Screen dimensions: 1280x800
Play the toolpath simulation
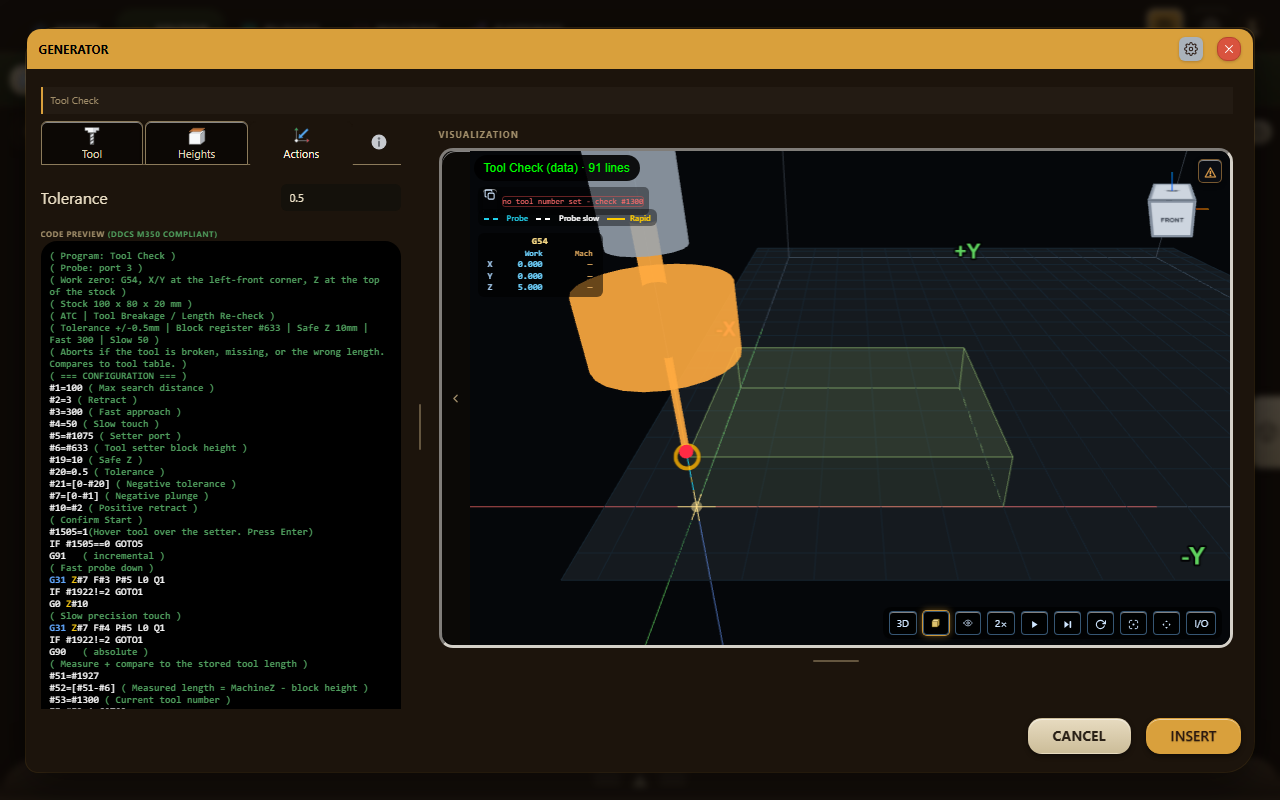click(1034, 623)
